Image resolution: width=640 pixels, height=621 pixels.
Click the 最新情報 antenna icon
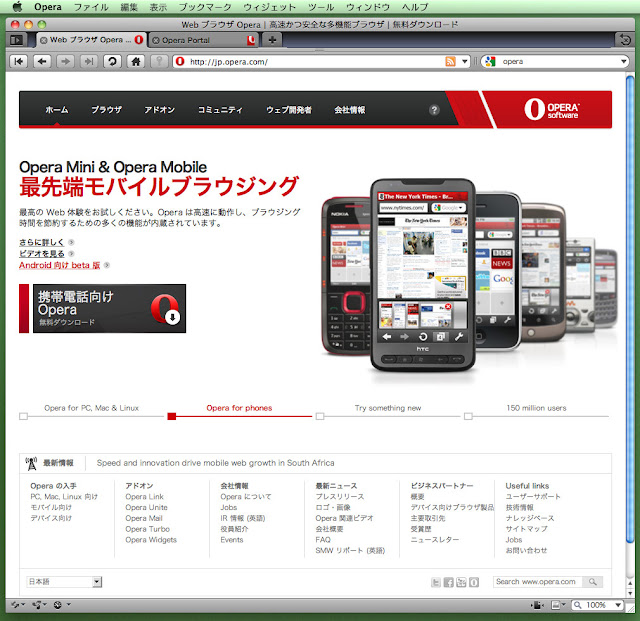(31, 463)
